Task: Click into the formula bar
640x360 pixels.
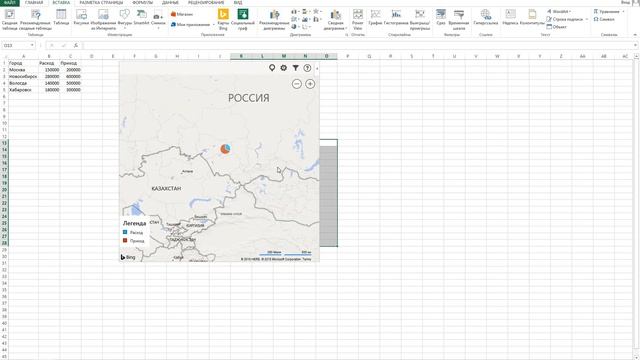Action: pyautogui.click(x=357, y=45)
